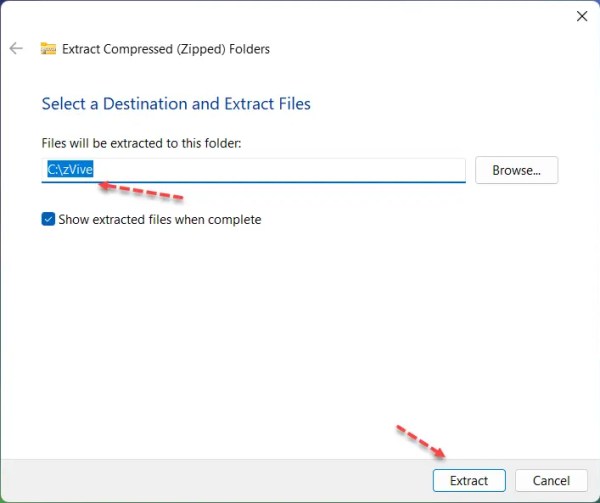Click the blue check mark in the checkbox
600x503 pixels.
tap(48, 219)
